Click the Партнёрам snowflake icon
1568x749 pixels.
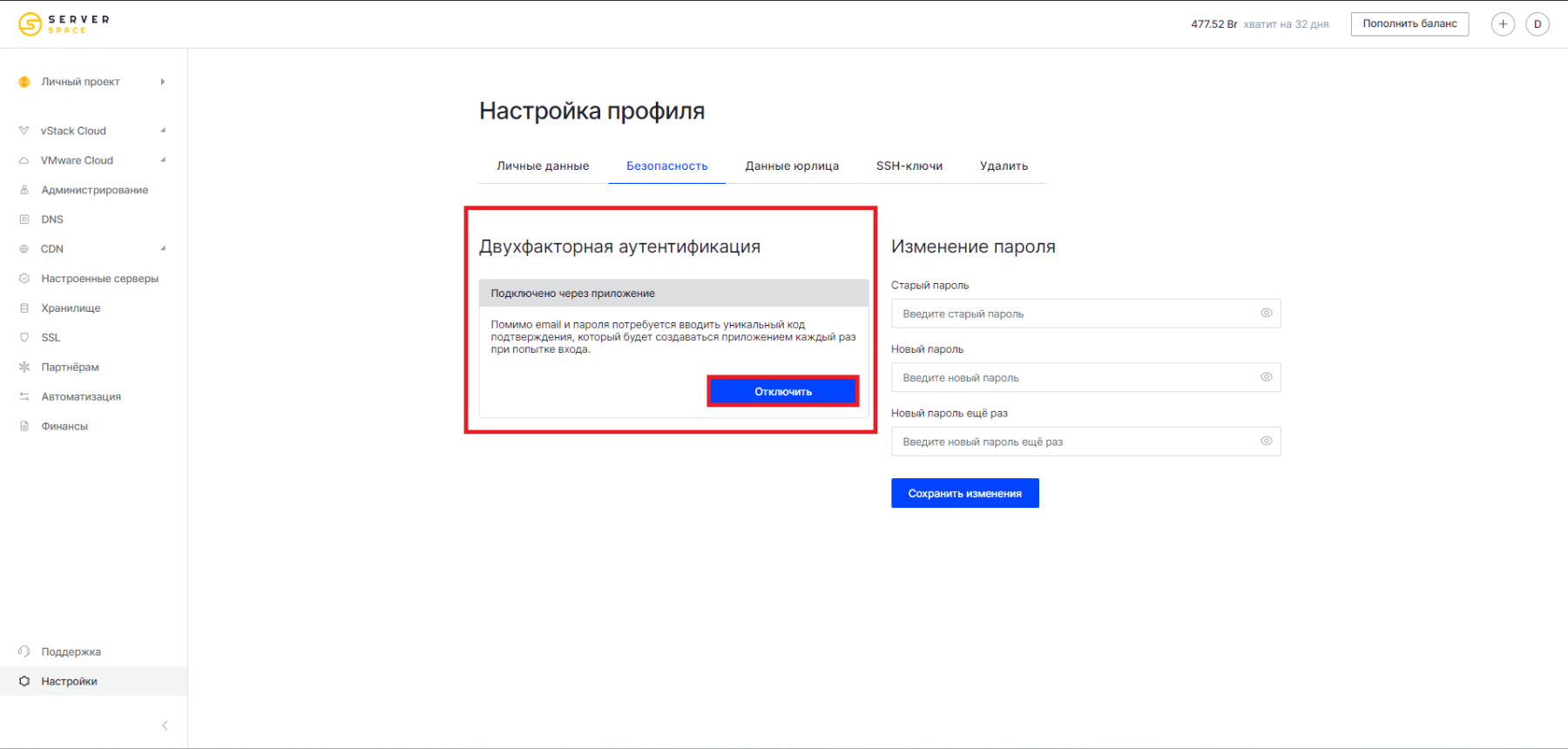pos(24,367)
